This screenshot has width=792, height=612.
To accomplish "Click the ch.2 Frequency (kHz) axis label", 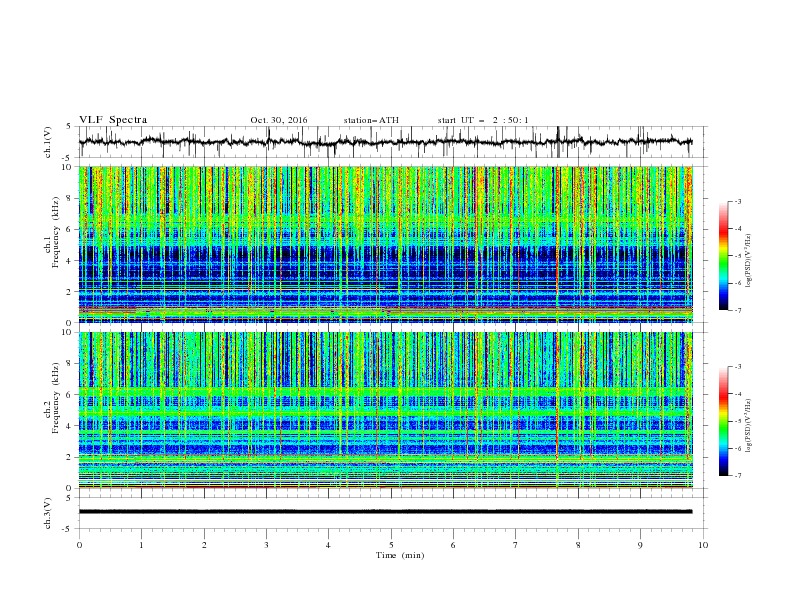I will click(x=52, y=398).
